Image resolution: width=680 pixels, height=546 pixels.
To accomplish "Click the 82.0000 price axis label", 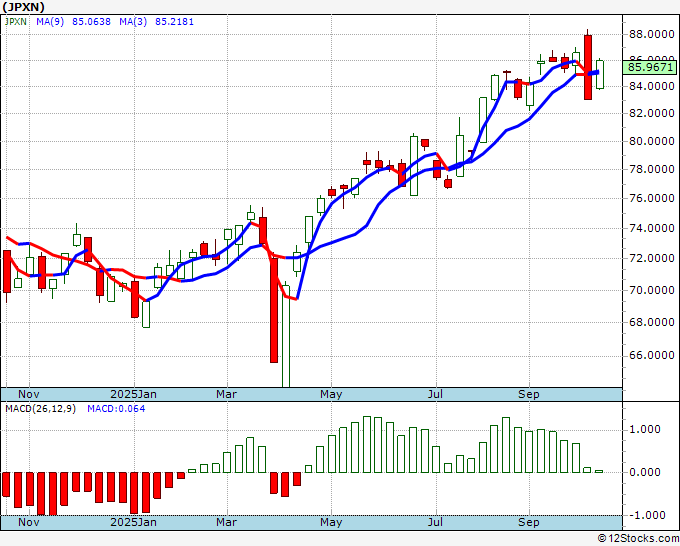I will pos(651,114).
